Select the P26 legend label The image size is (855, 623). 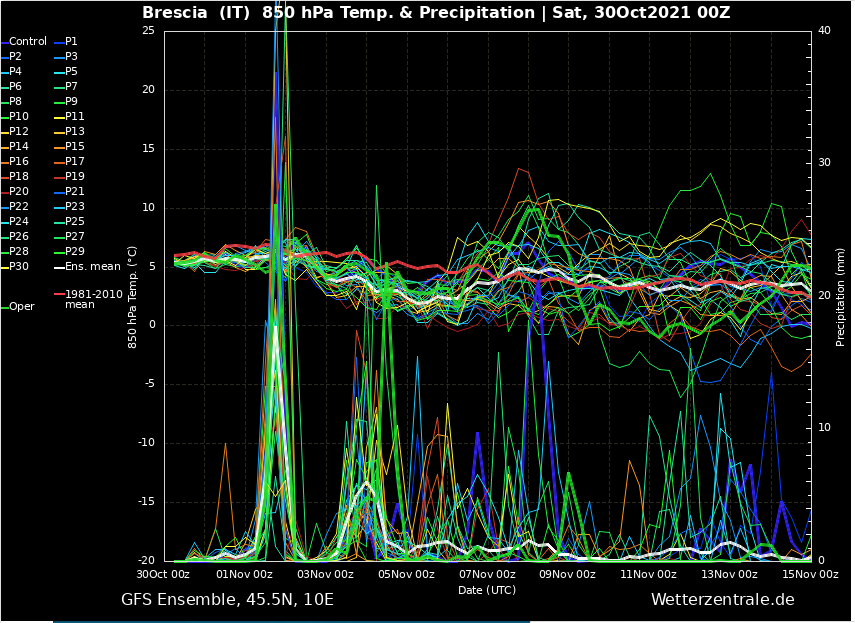click(19, 237)
